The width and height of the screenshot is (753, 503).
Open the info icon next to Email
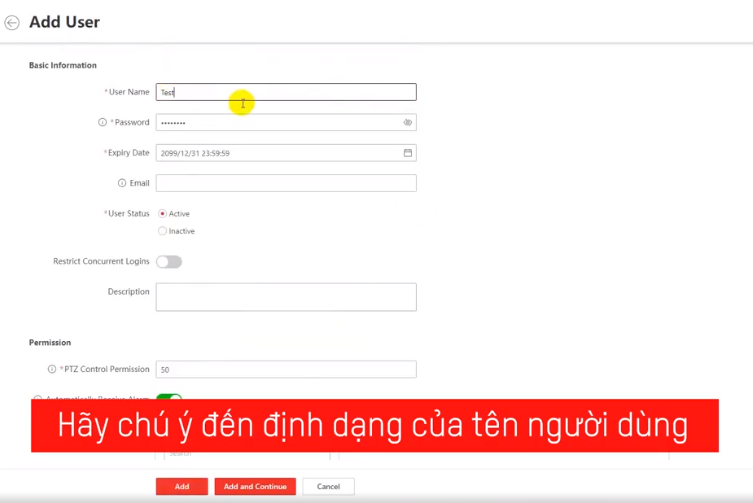122,183
